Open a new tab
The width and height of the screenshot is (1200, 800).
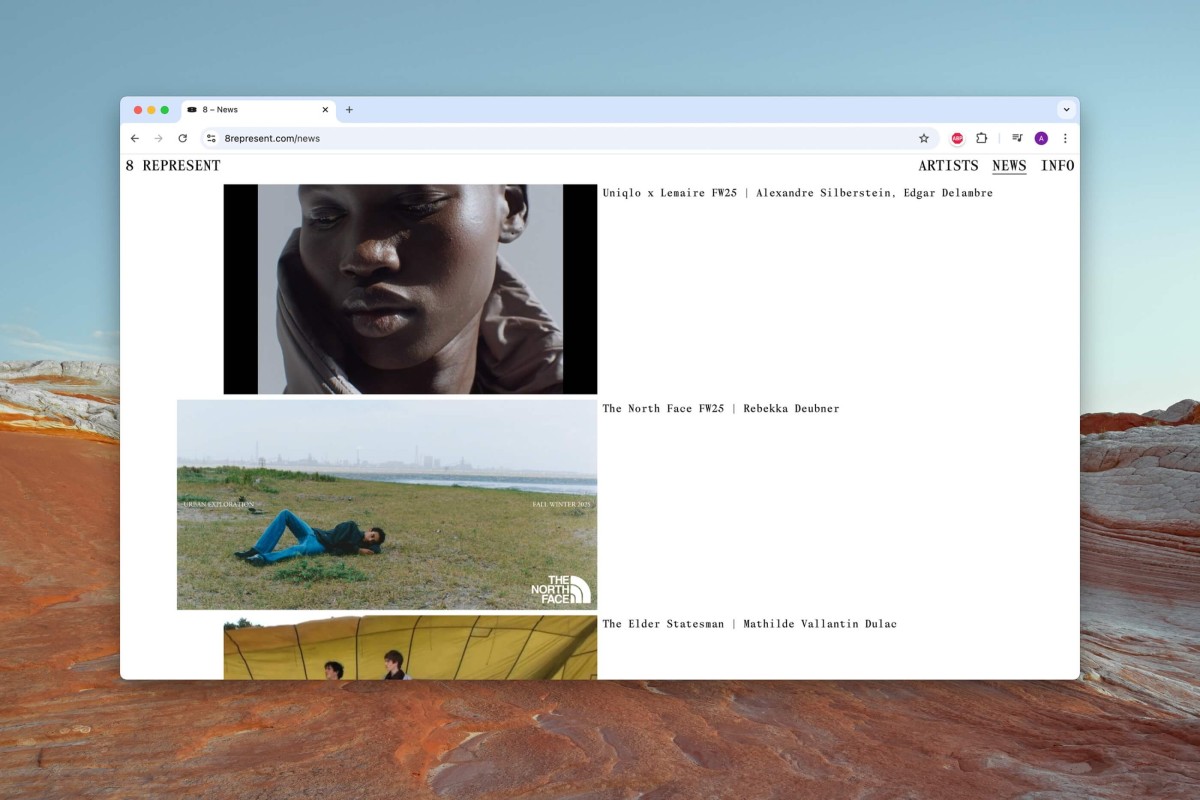pyautogui.click(x=349, y=110)
